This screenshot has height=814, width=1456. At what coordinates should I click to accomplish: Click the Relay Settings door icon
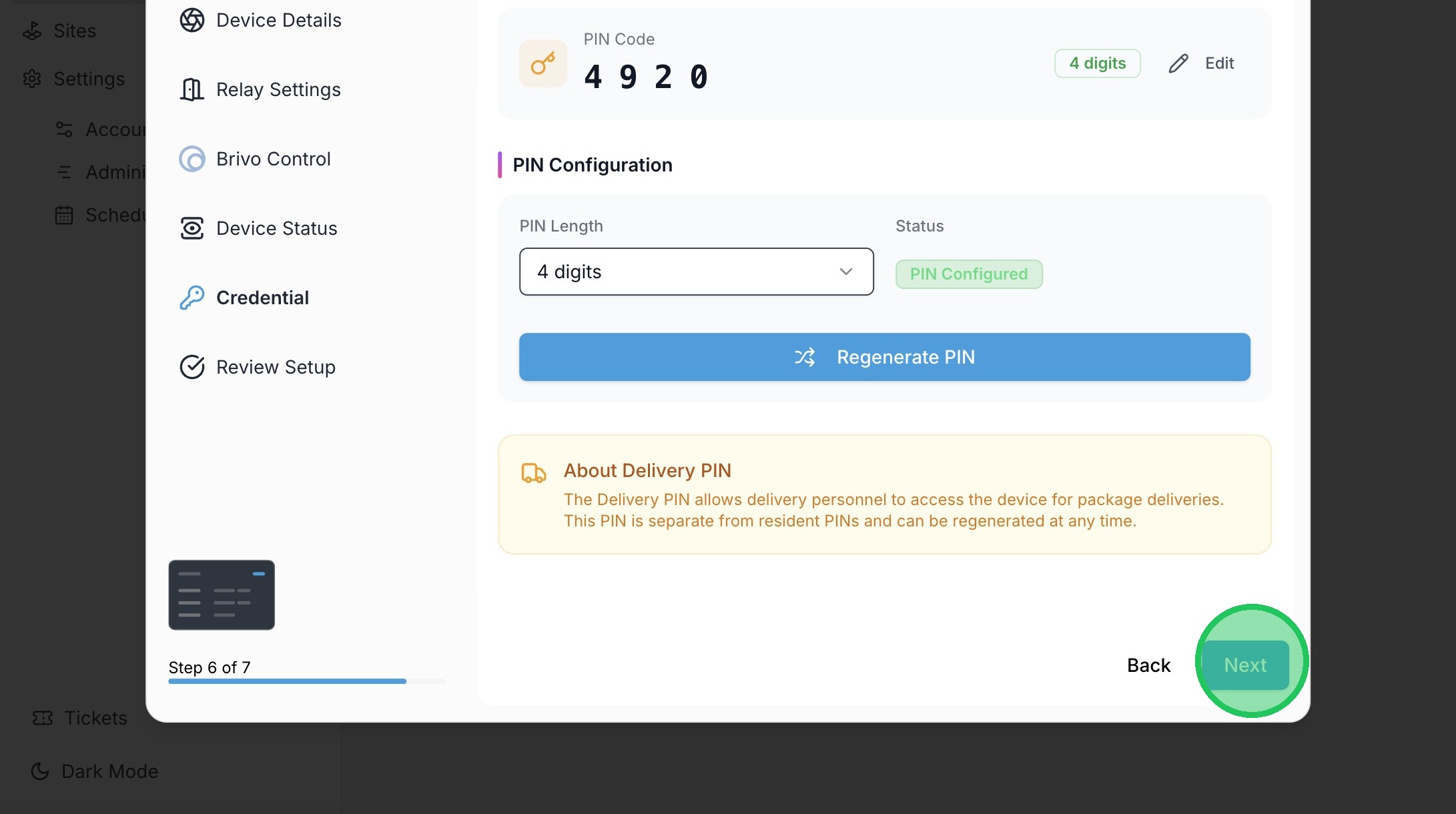[x=192, y=89]
